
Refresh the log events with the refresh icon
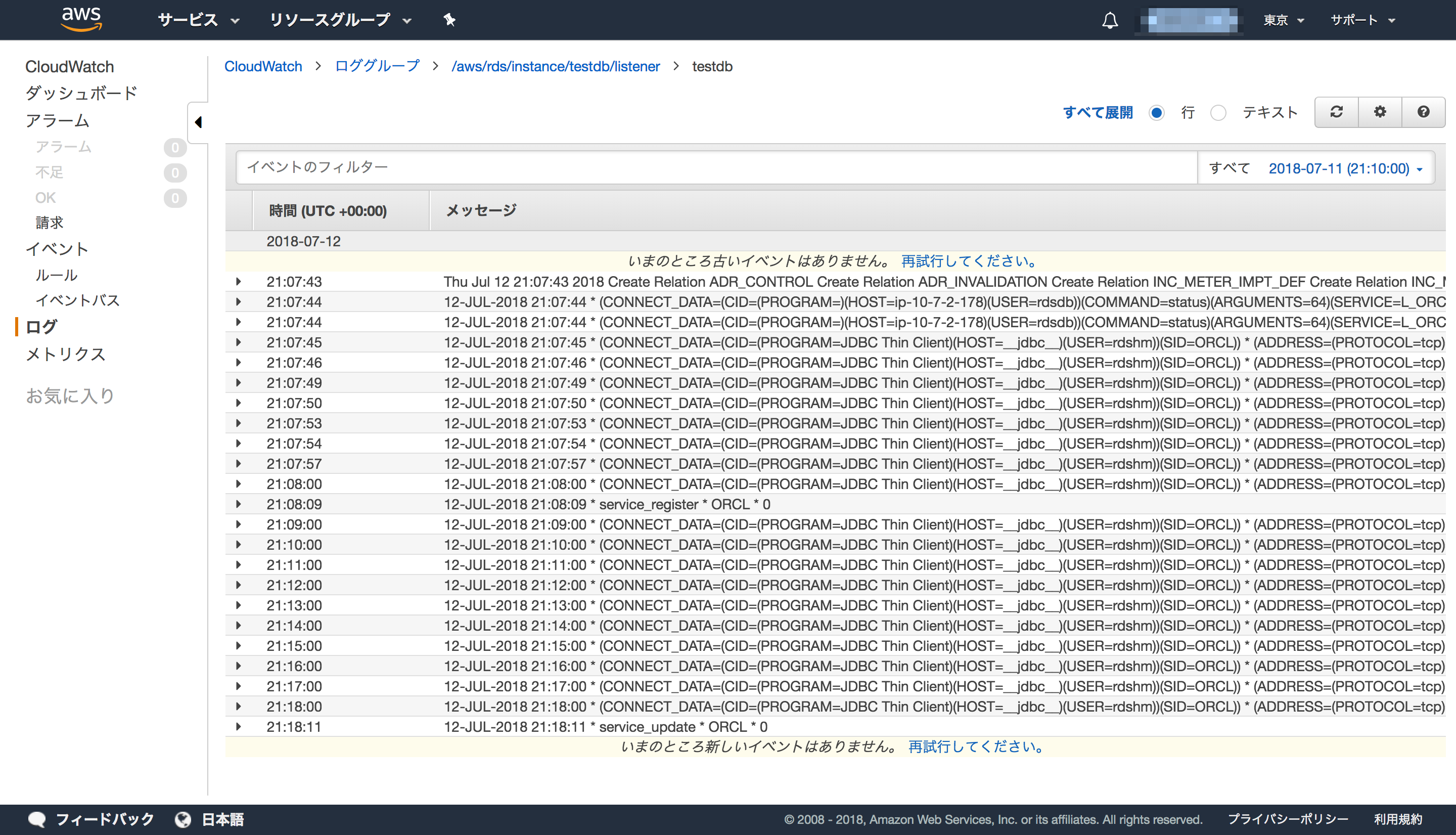pyautogui.click(x=1336, y=112)
